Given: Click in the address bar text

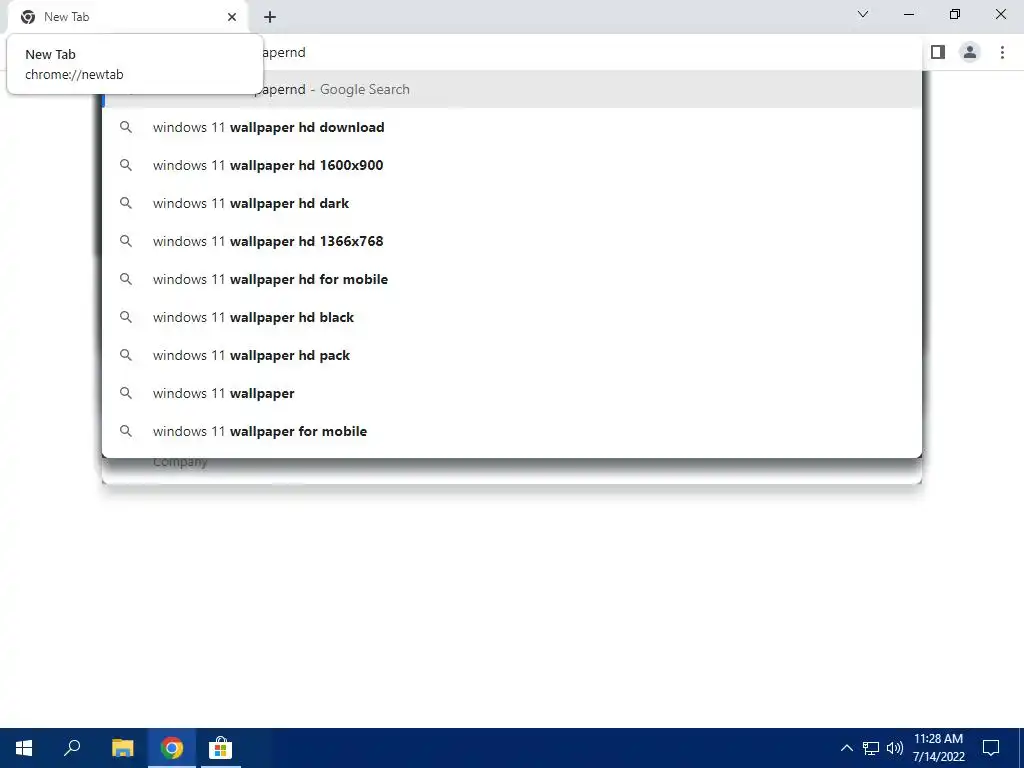Looking at the screenshot, I should [283, 52].
